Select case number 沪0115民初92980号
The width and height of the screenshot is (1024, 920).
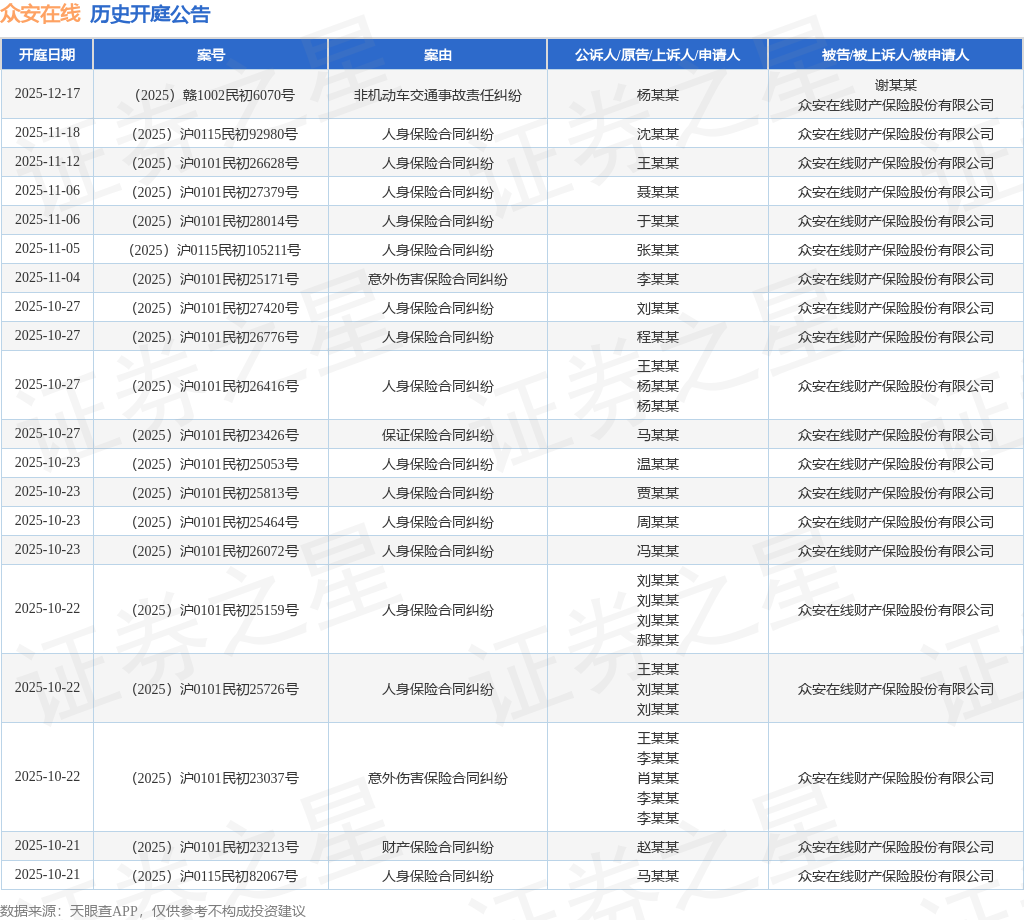(x=215, y=135)
